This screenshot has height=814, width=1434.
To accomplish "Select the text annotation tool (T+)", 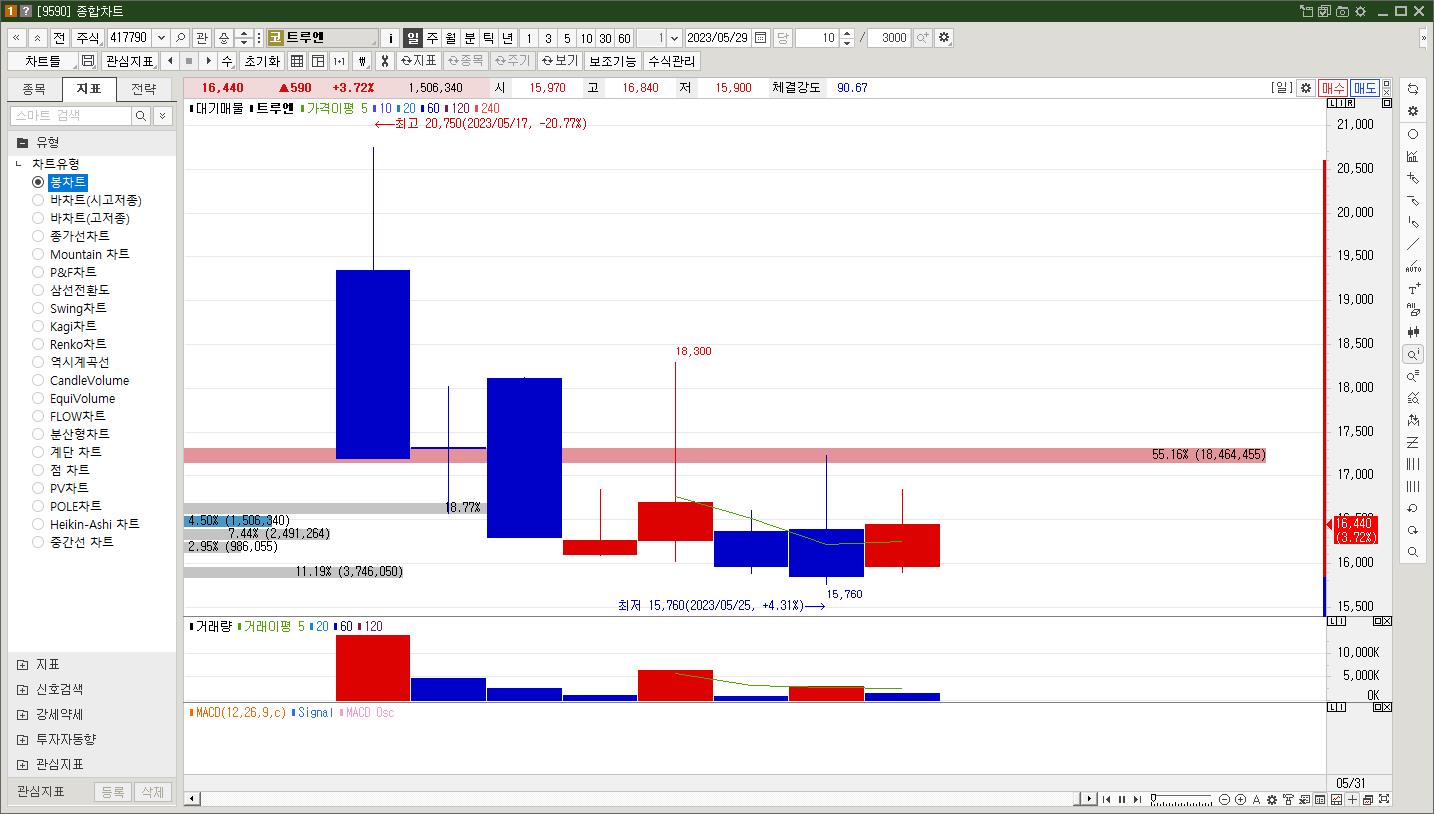I will click(1413, 288).
